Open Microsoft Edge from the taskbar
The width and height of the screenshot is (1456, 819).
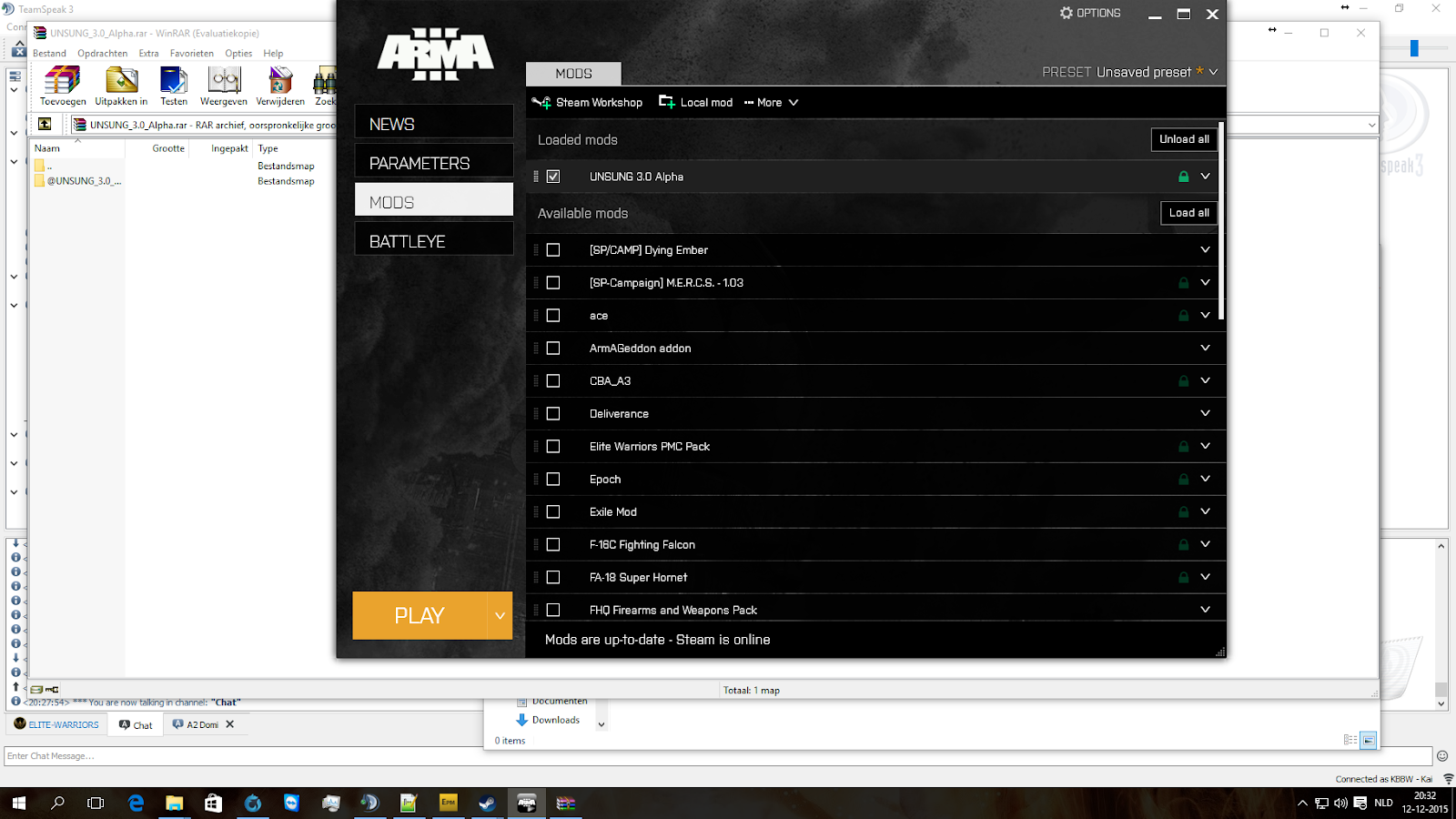136,803
